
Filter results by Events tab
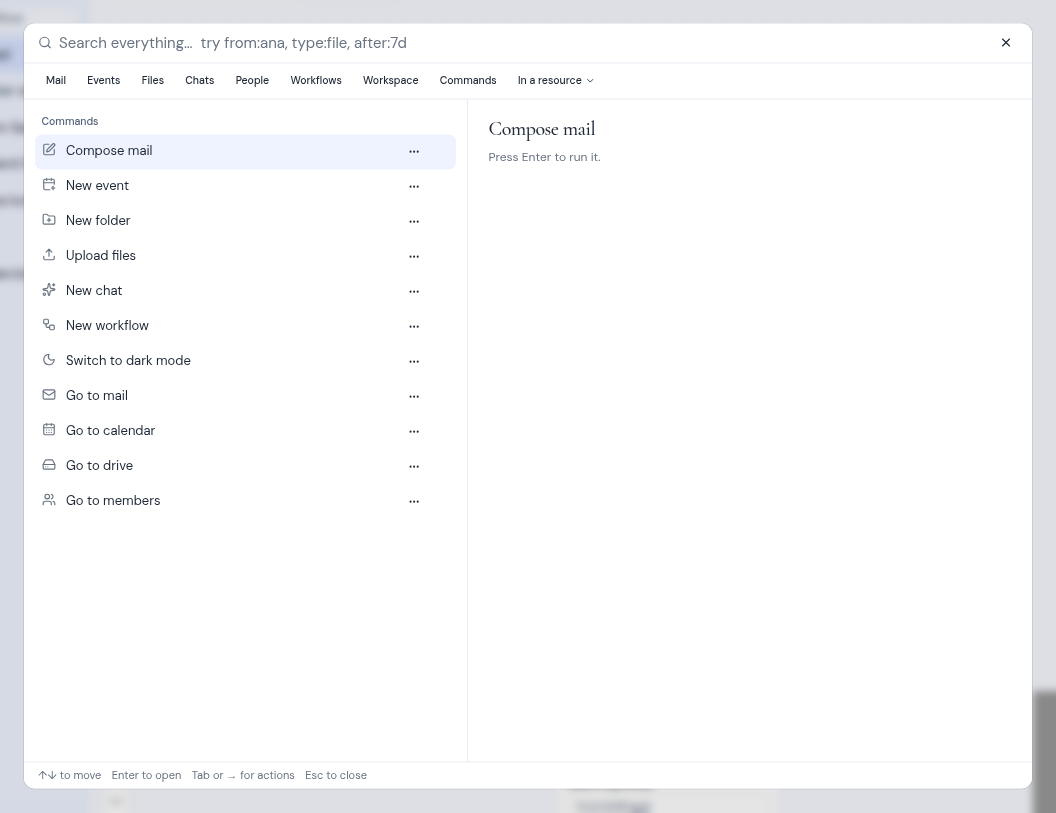click(x=104, y=80)
